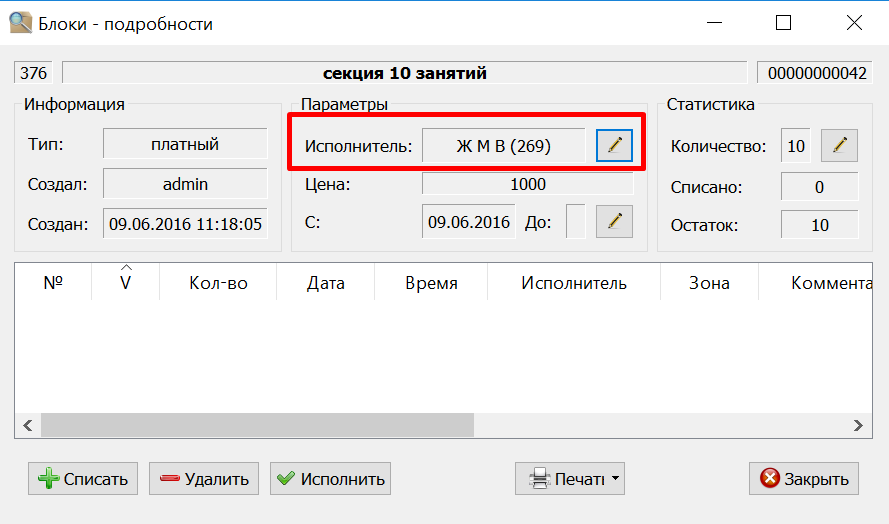Viewport: 889px width, 524px height.
Task: Maximize the Блоки - подробности window
Action: coord(784,23)
